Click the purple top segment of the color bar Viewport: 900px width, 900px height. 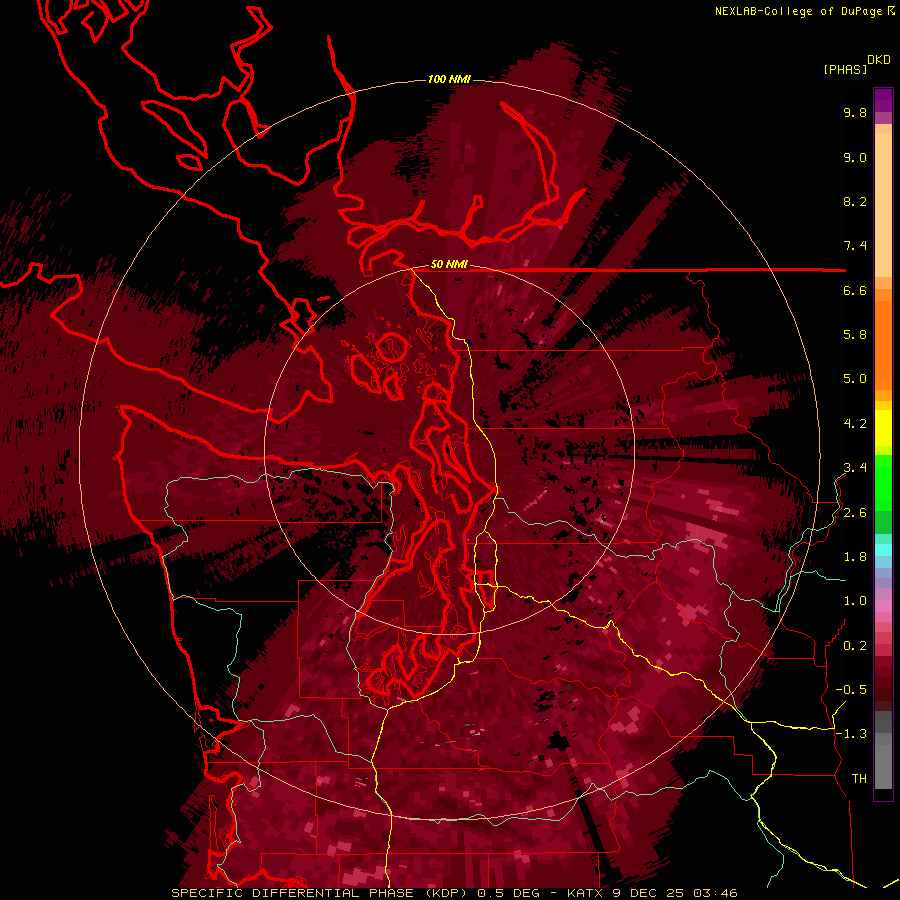(883, 100)
